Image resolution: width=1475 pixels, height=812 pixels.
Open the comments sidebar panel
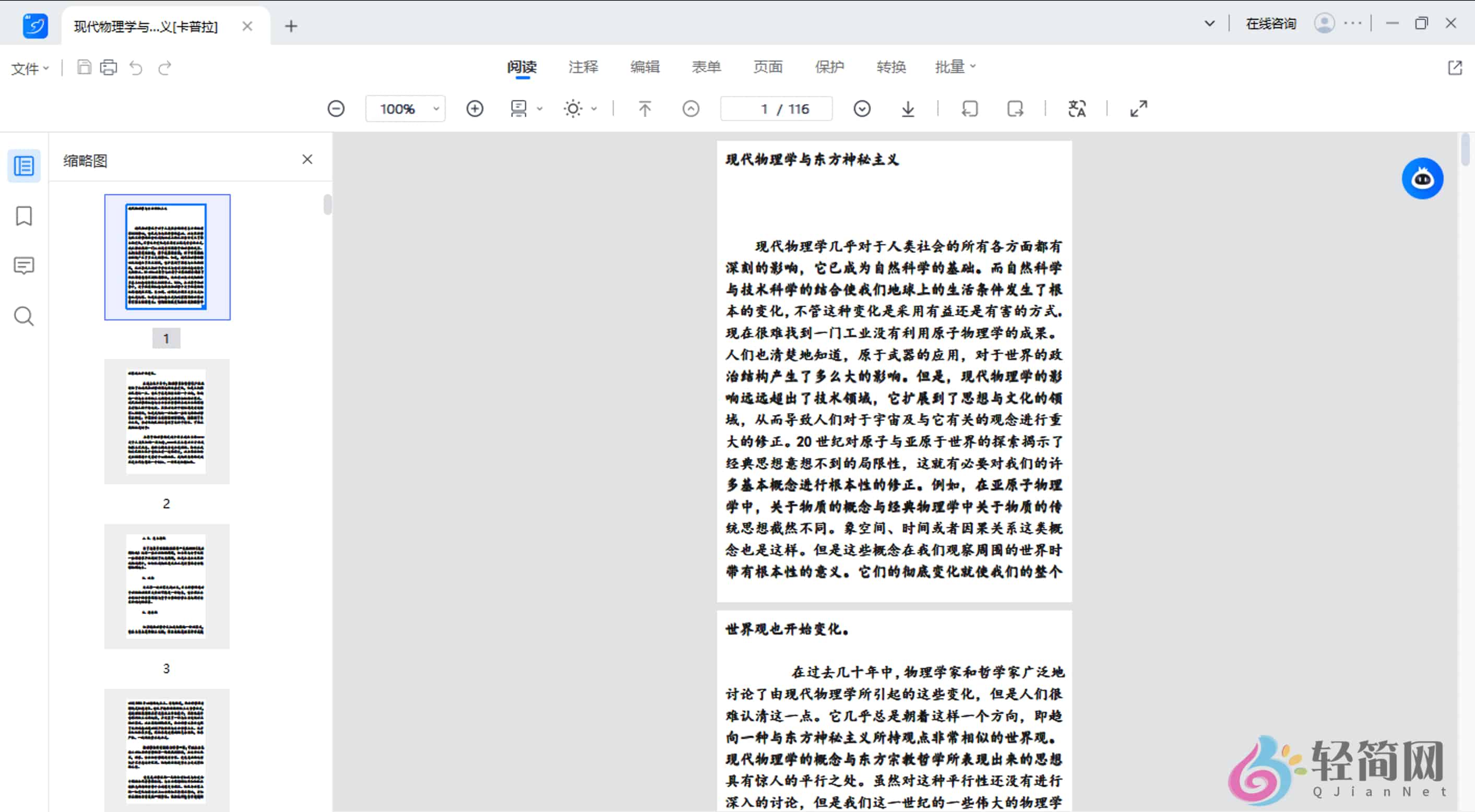click(x=23, y=266)
